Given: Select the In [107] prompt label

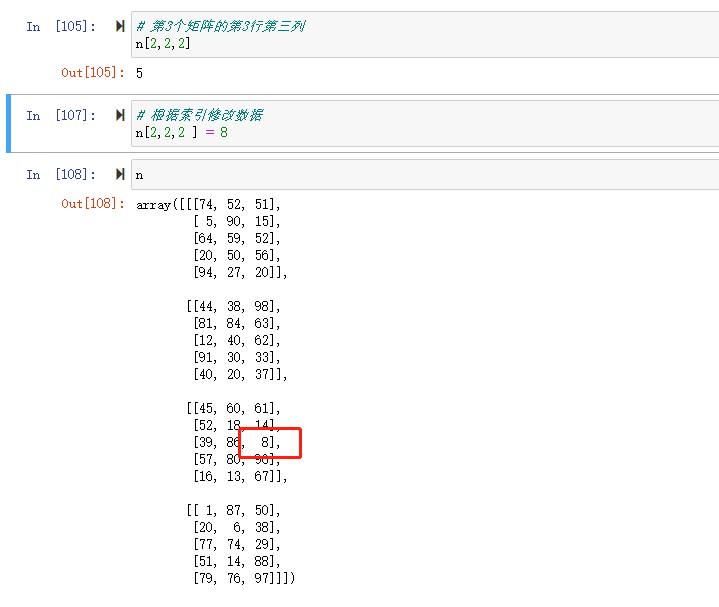Looking at the screenshot, I should (61, 116).
